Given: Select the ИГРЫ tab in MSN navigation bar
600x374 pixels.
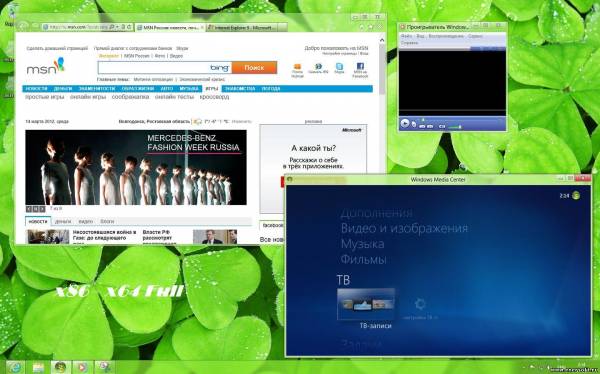Looking at the screenshot, I should (212, 88).
